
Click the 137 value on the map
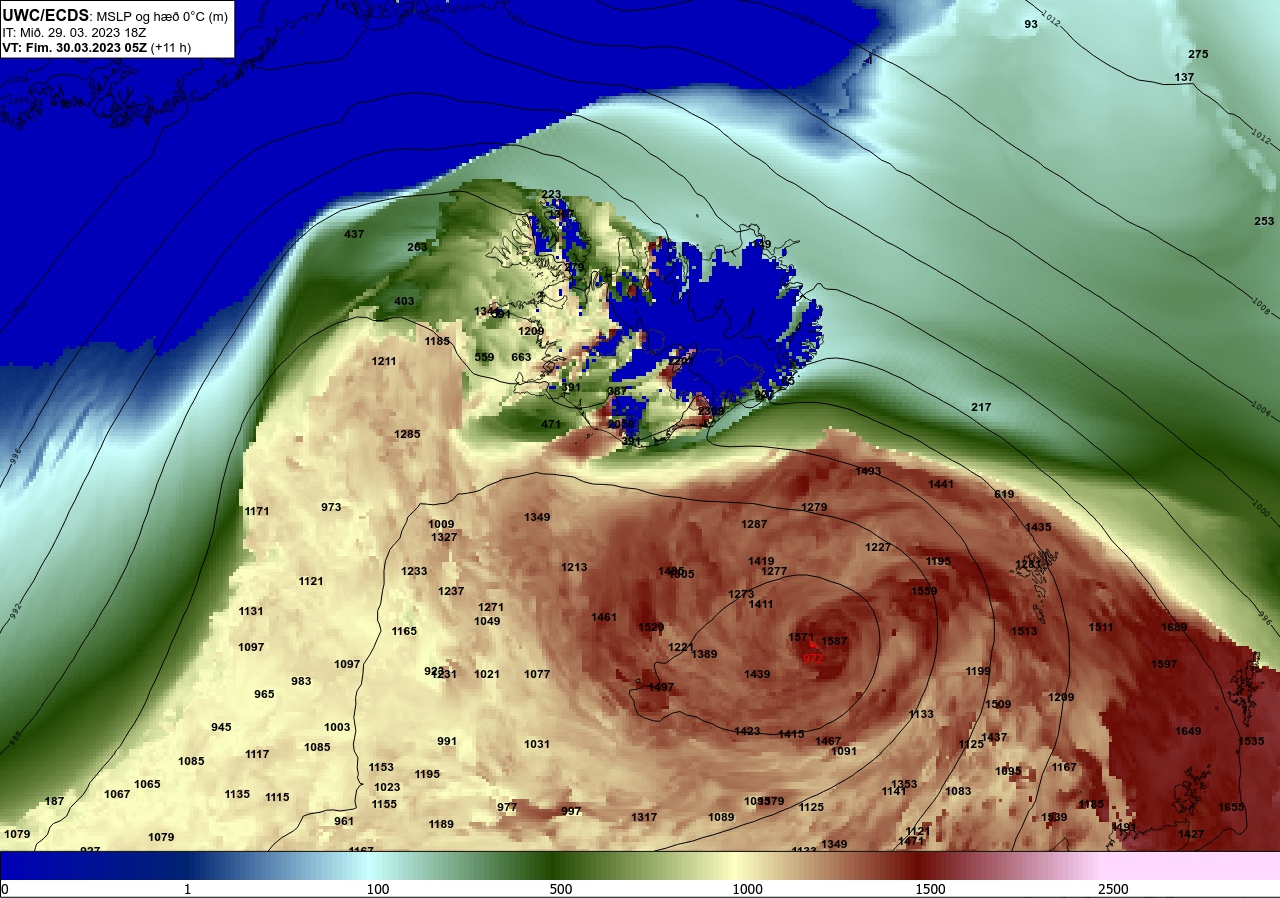(x=1184, y=77)
